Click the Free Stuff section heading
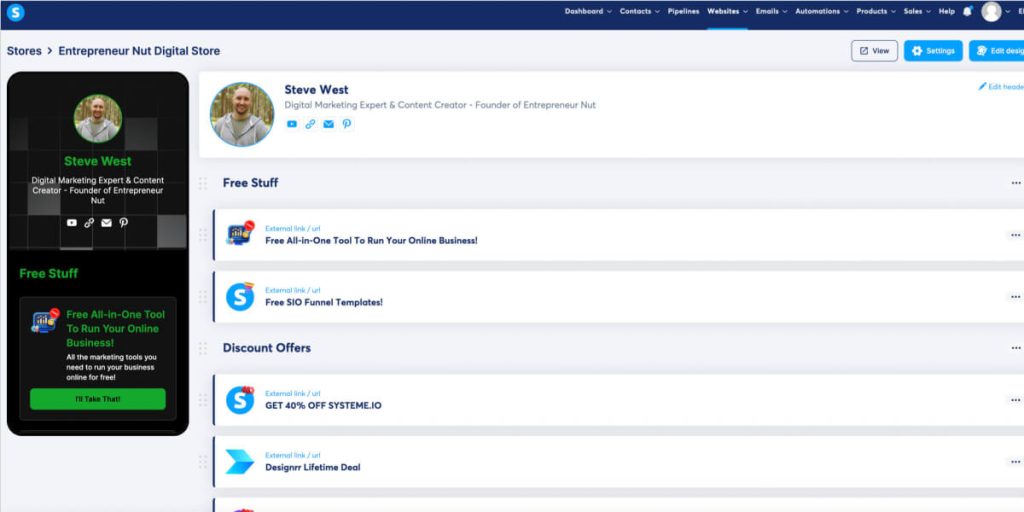 (250, 183)
